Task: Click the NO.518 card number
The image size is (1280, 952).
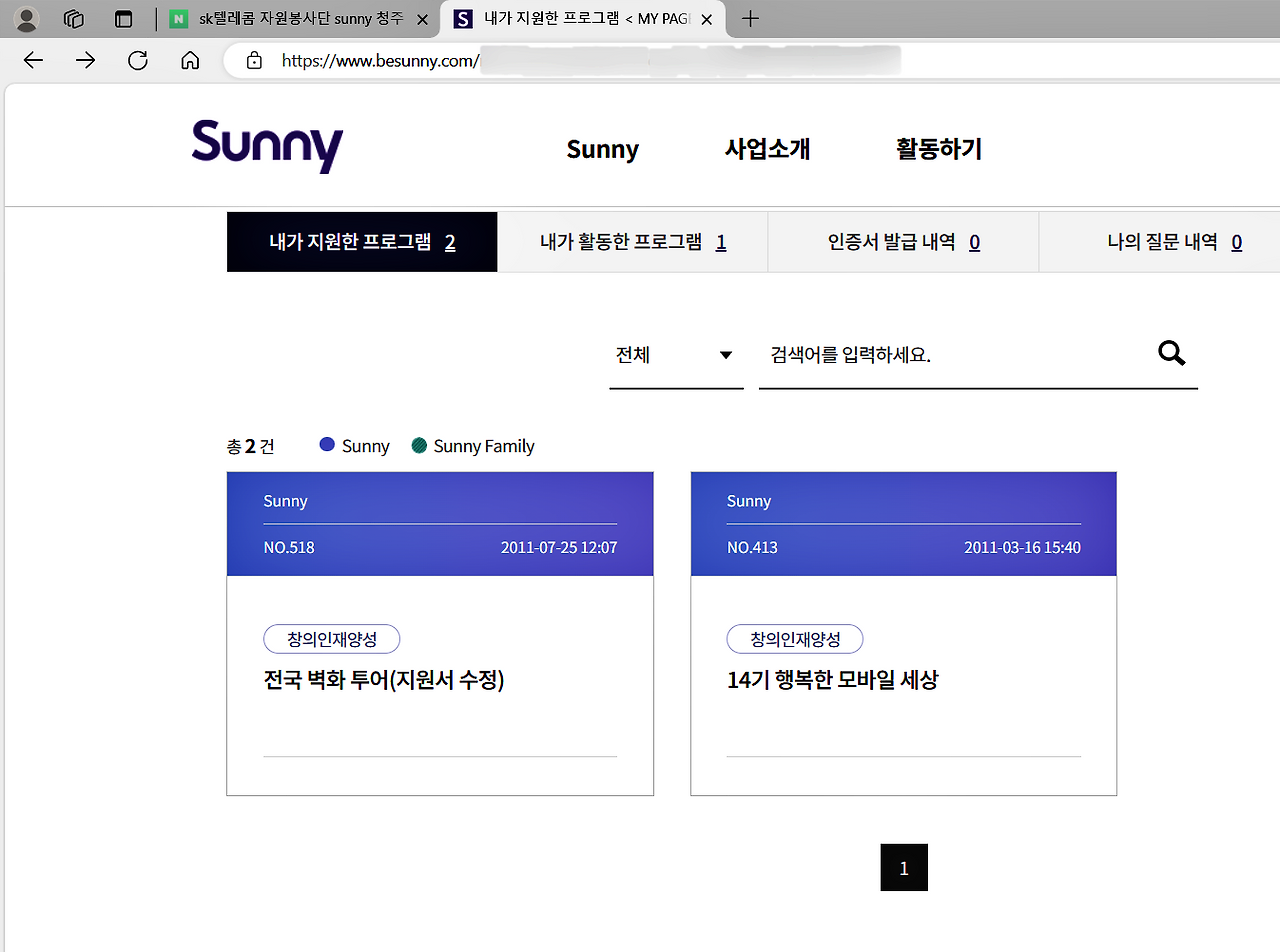Action: coord(289,548)
